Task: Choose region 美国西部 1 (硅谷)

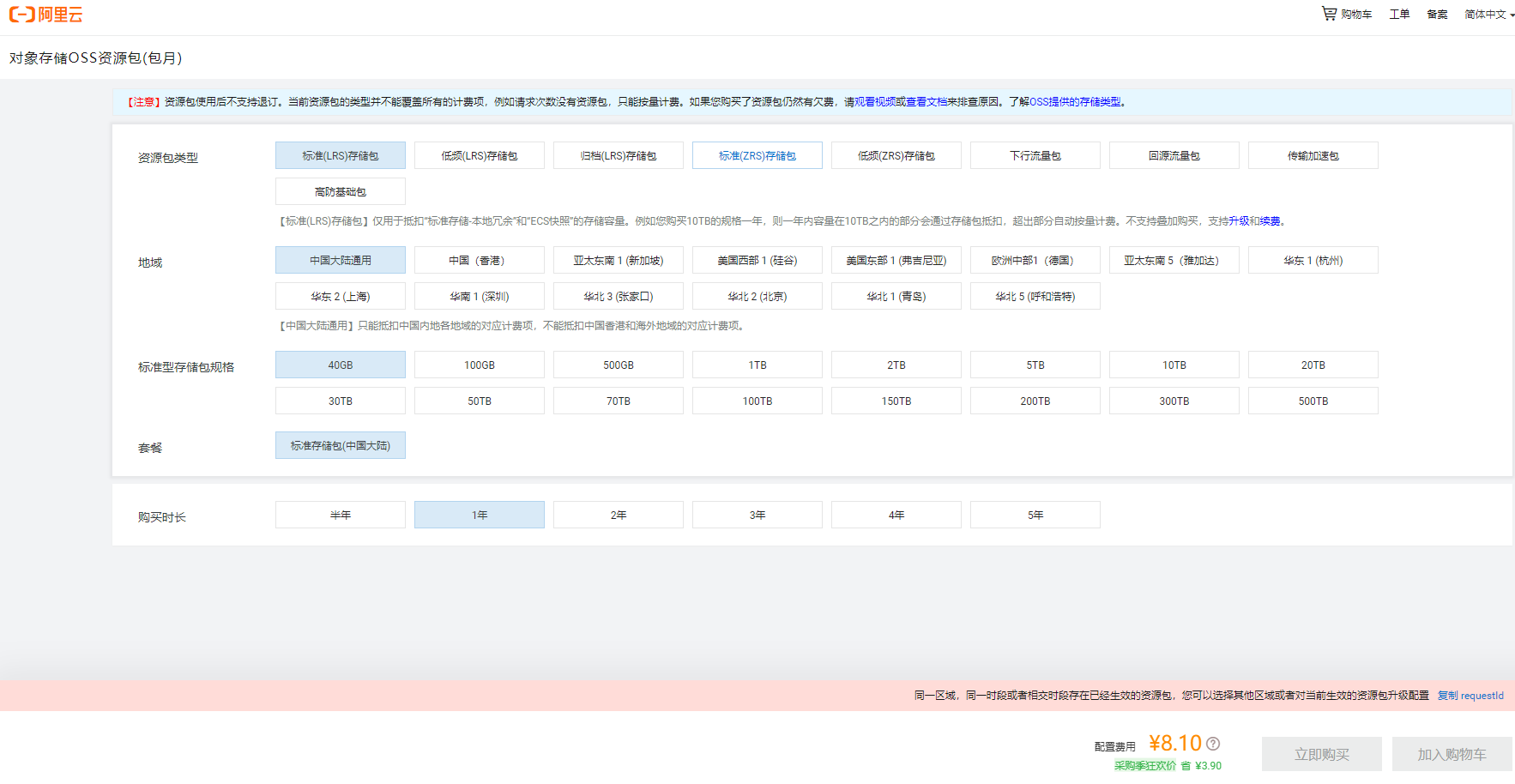Action: coord(757,260)
